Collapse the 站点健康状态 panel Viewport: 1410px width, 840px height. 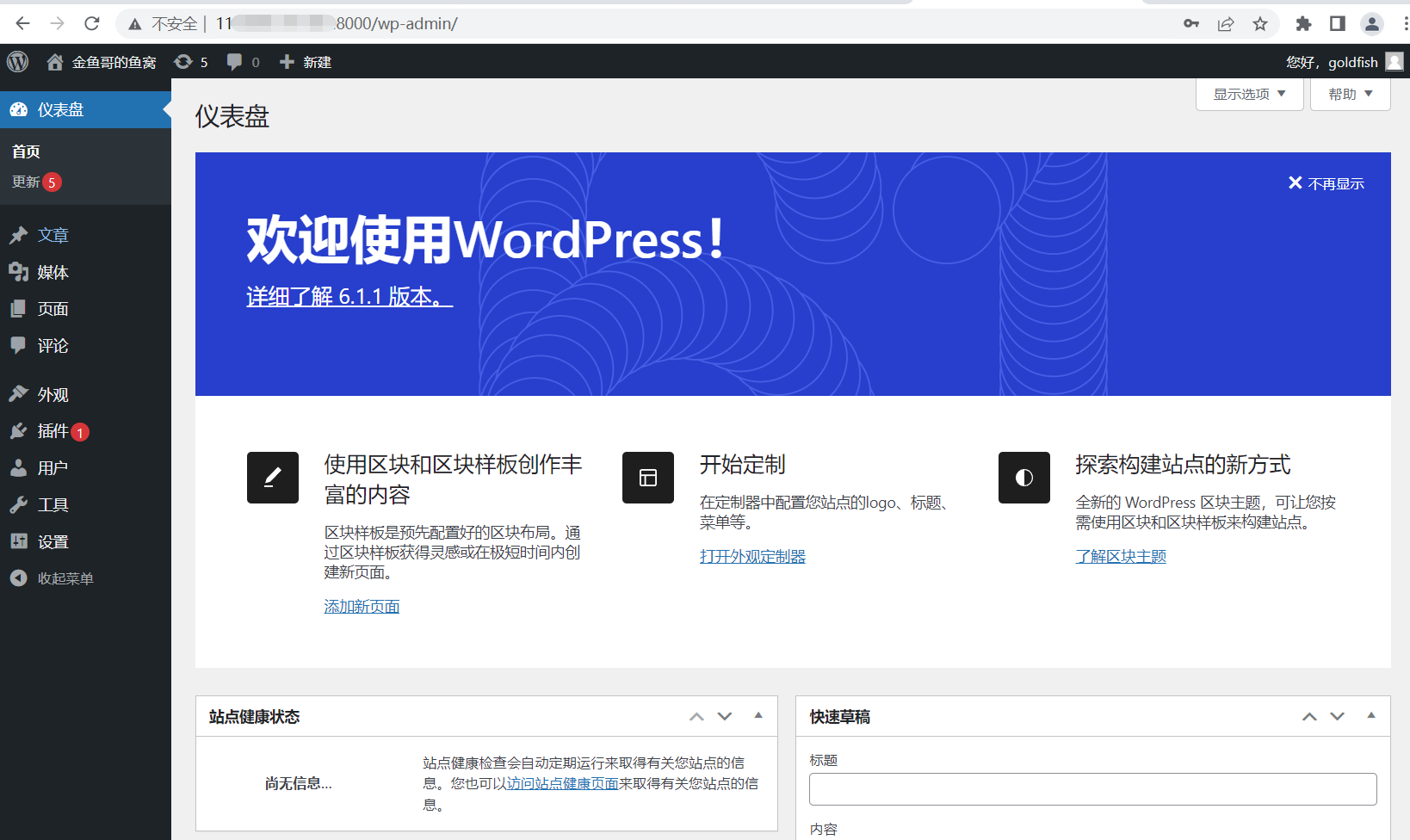point(758,715)
